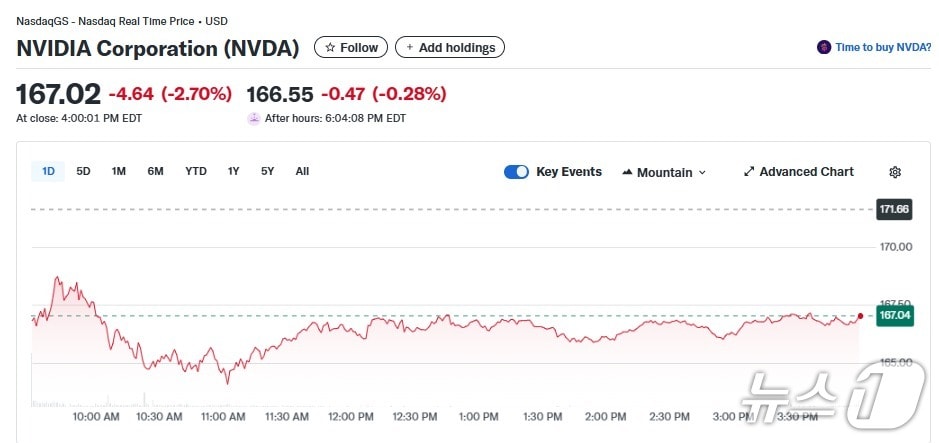
Task: Click the red current price dot on chart
Action: [x=860, y=316]
